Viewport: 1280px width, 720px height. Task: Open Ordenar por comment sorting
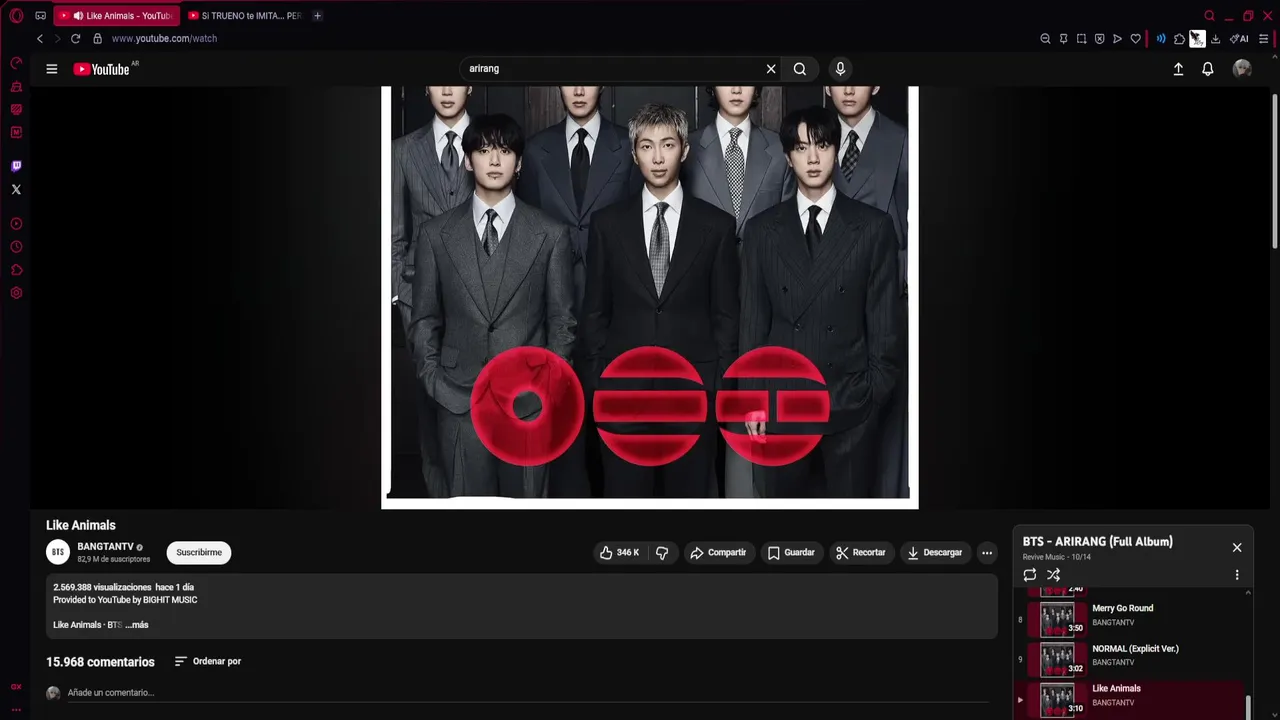coord(208,661)
